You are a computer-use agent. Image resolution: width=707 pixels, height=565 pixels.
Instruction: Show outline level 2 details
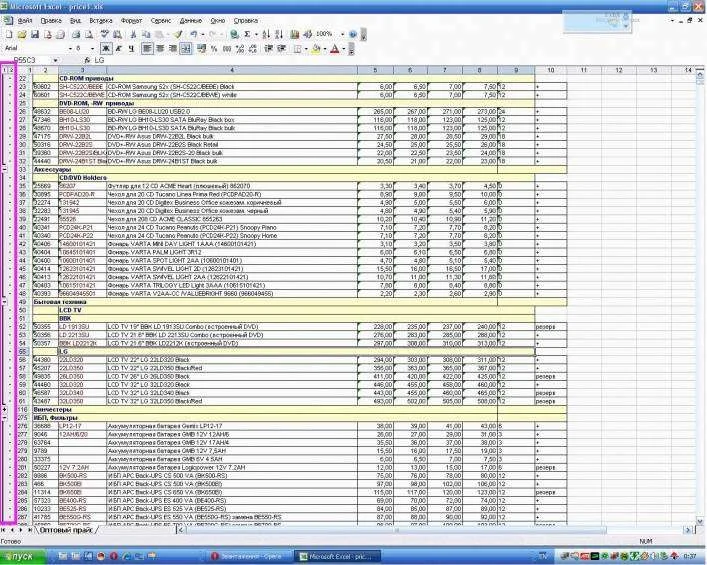(12, 70)
